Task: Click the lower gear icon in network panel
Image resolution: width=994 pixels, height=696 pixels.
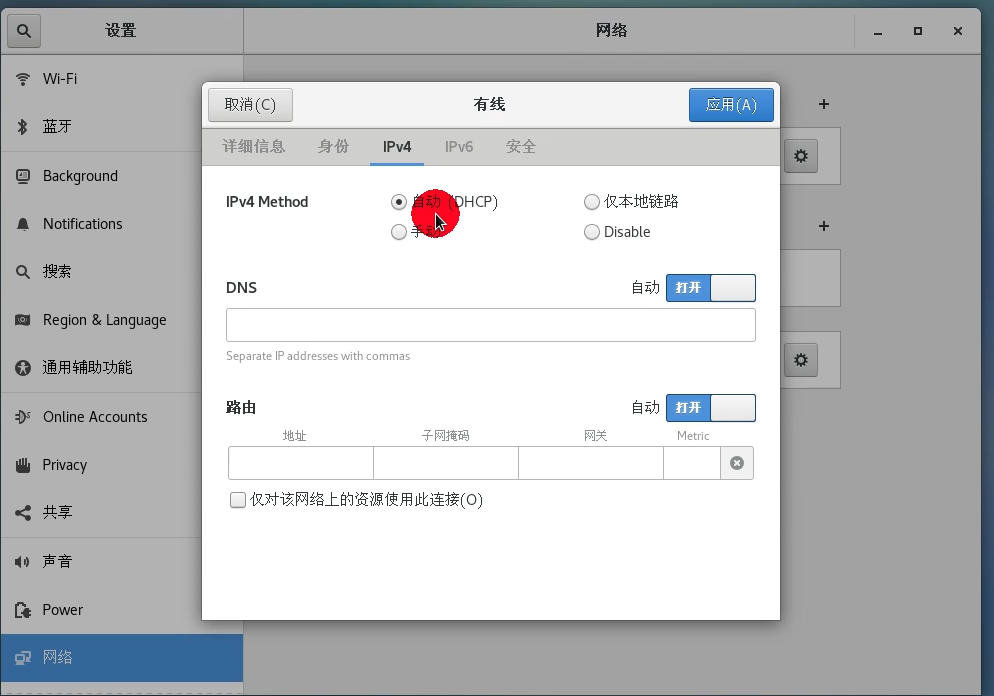Action: tap(801, 360)
